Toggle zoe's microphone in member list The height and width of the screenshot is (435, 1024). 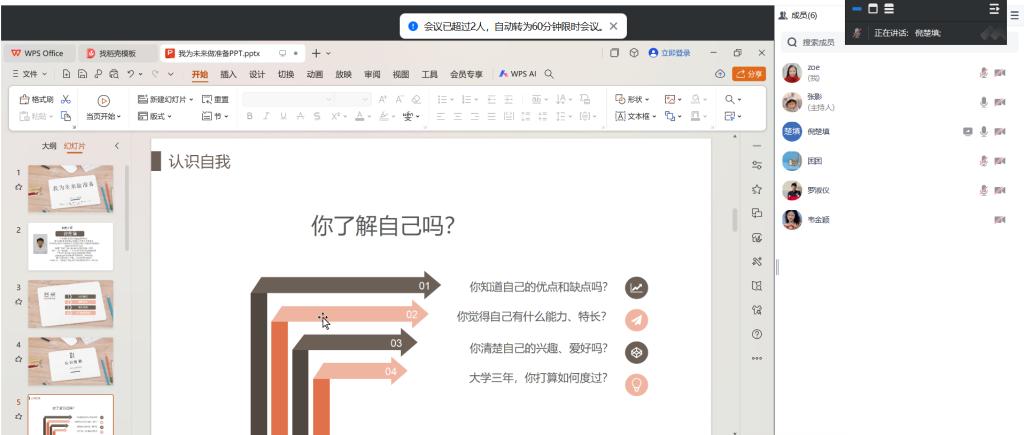pos(984,72)
